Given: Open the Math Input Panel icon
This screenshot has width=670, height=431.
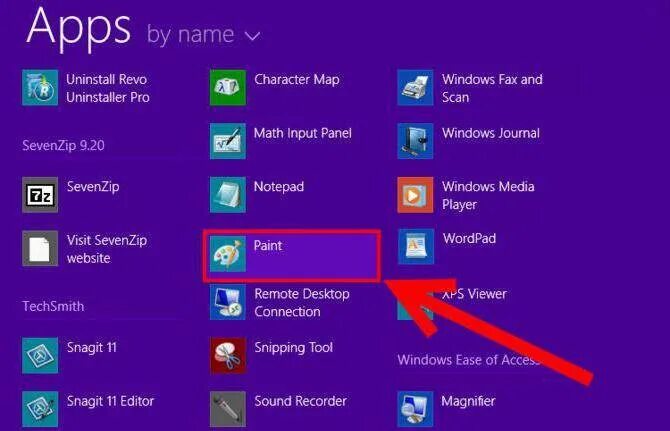Looking at the screenshot, I should tap(228, 141).
